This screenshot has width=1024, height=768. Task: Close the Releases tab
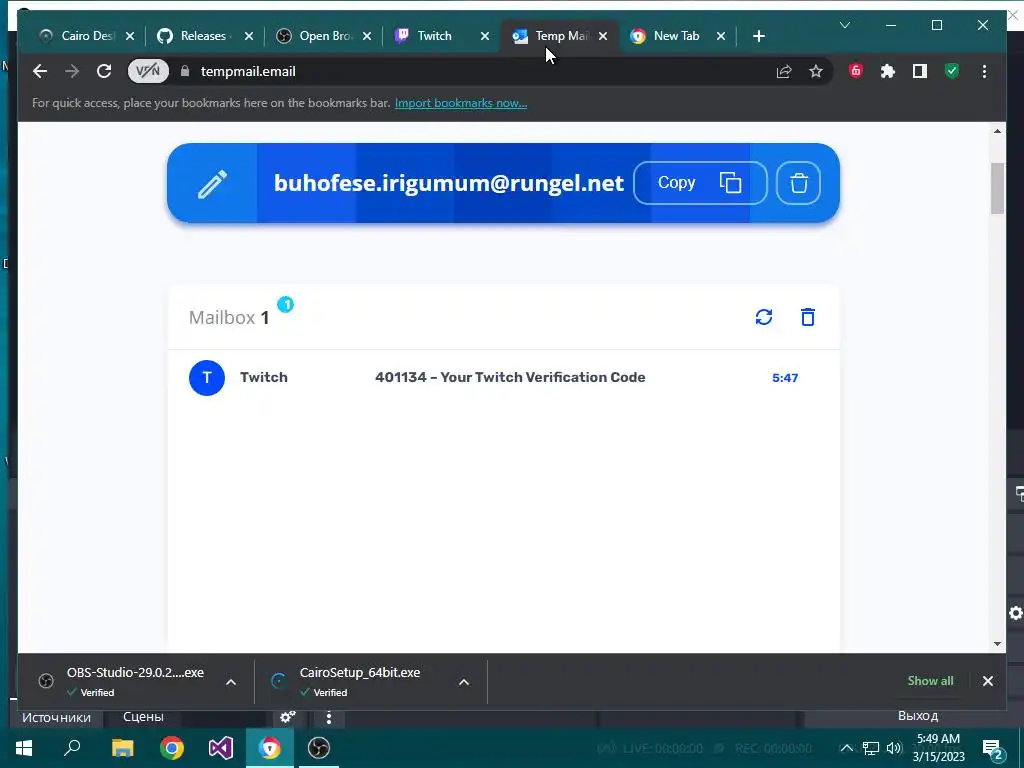[x=248, y=37]
